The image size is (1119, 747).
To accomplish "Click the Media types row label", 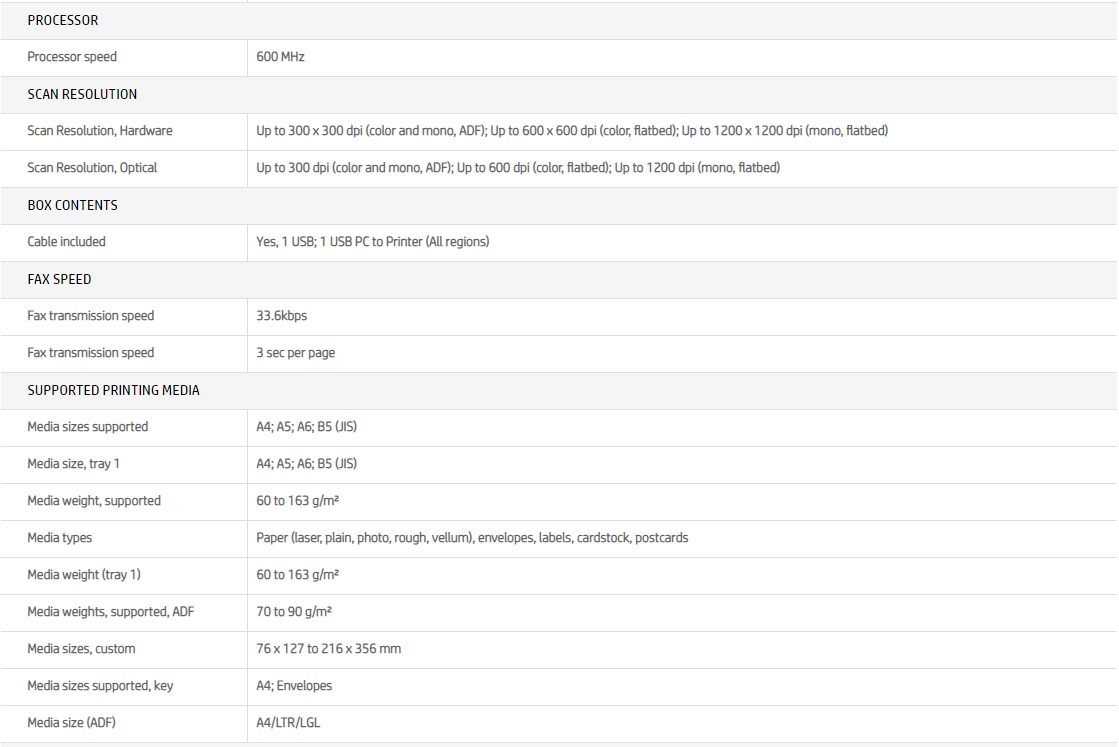I will [x=59, y=538].
